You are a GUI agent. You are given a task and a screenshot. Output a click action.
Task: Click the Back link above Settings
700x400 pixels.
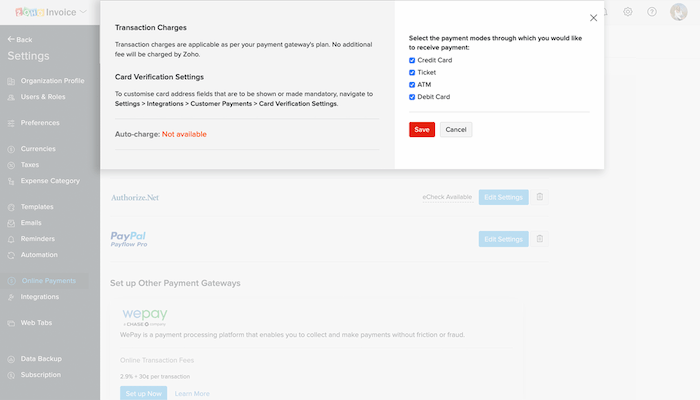point(20,39)
